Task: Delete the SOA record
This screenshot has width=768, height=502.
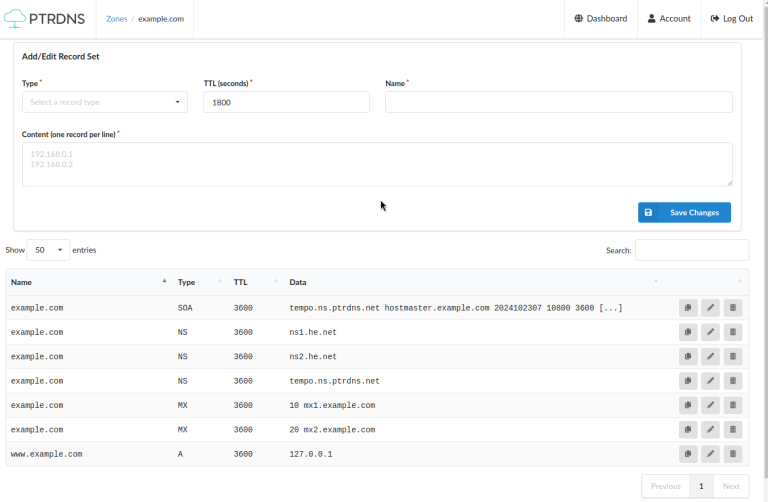Action: (733, 308)
